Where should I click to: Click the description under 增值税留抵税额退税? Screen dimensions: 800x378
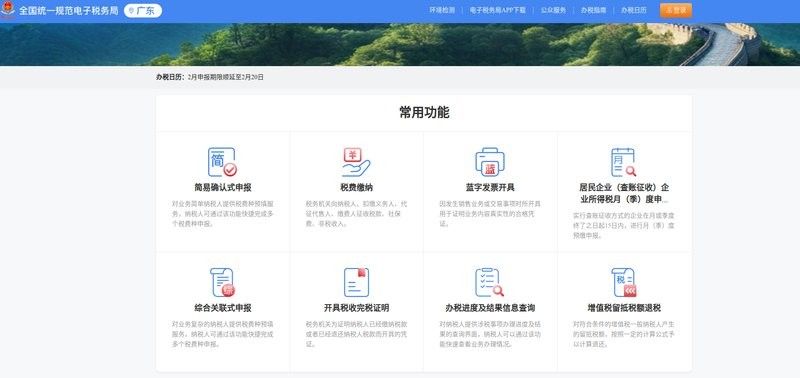pos(623,334)
